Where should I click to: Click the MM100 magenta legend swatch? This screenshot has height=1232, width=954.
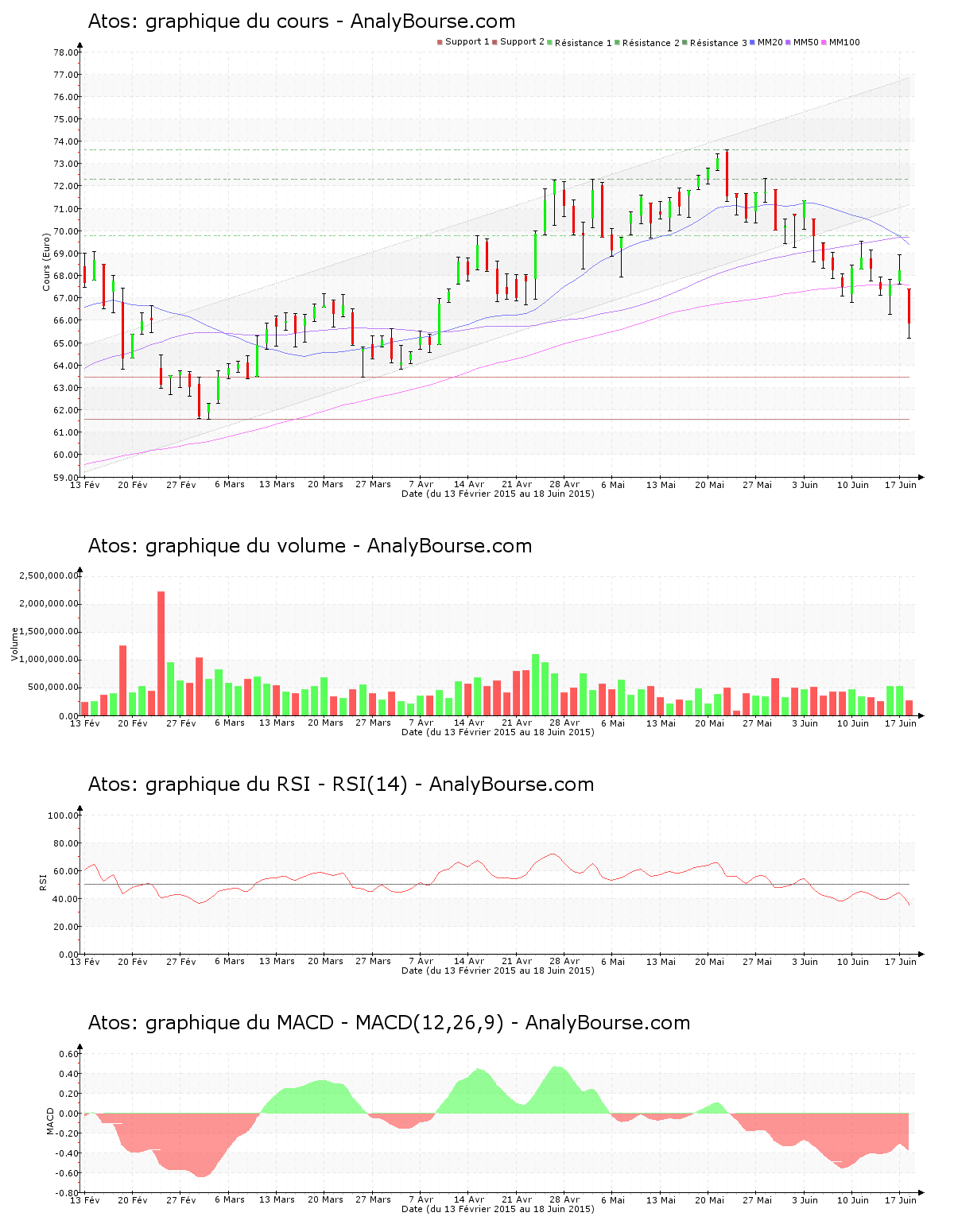[x=824, y=42]
